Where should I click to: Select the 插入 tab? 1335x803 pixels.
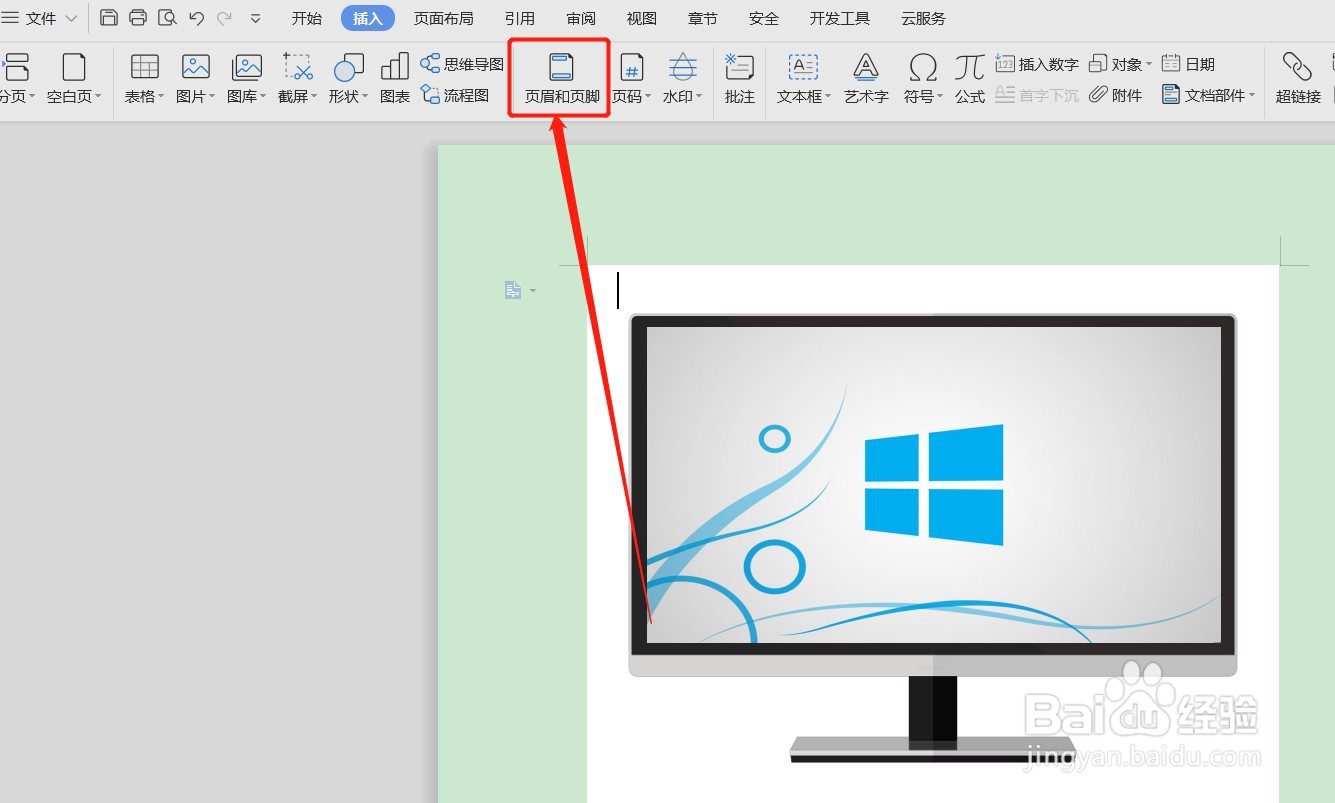[368, 18]
